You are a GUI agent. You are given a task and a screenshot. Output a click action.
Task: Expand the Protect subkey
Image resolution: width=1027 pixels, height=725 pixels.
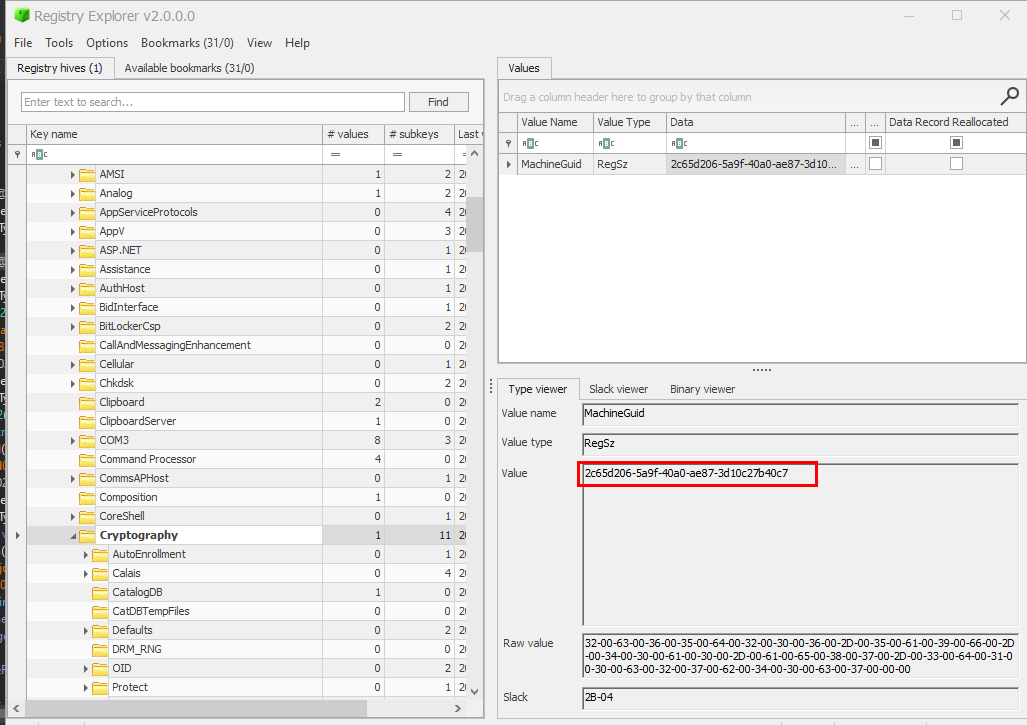click(x=85, y=688)
